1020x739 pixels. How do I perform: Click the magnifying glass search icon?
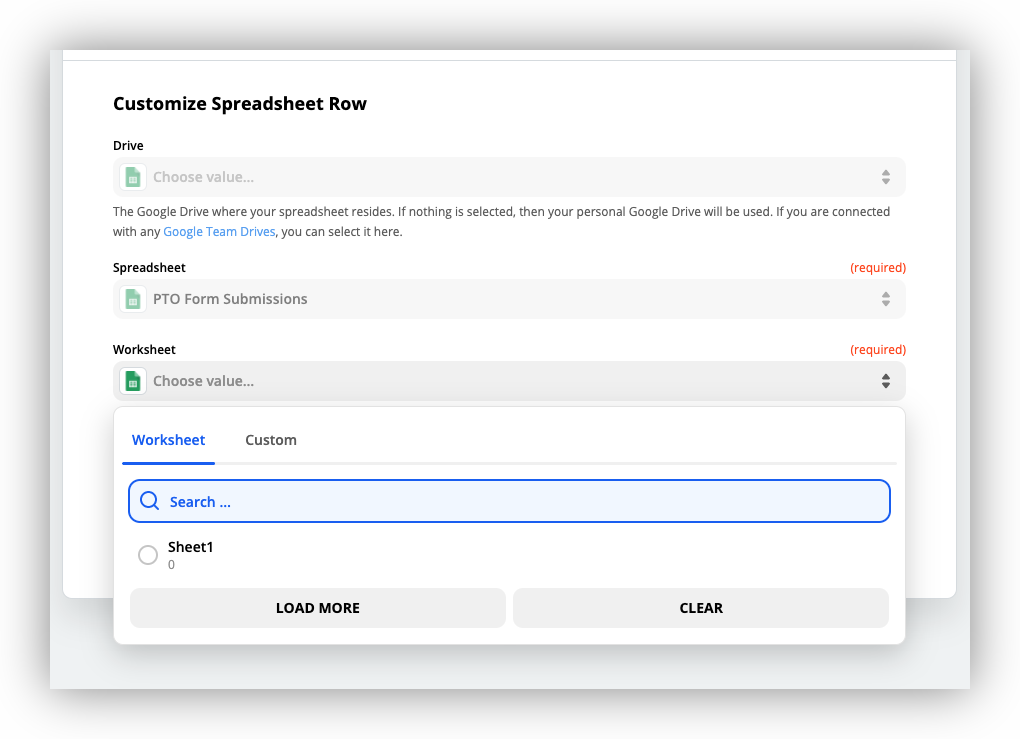point(150,501)
